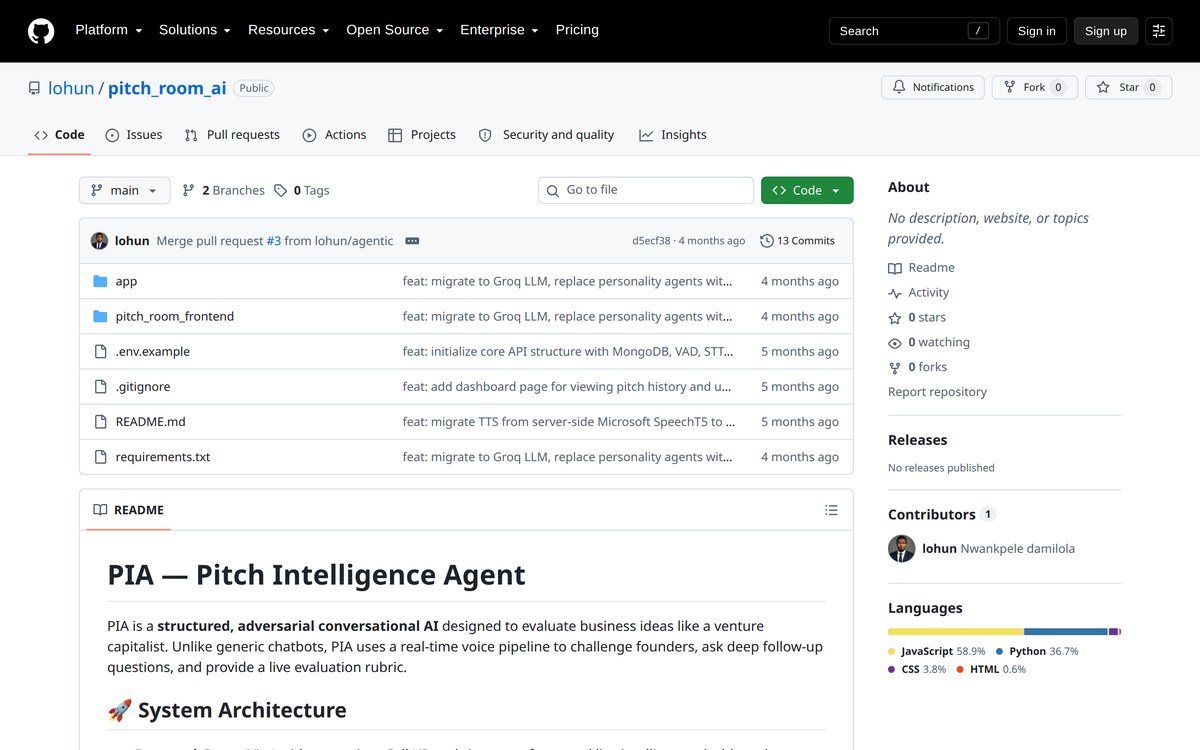Switch to the Insights tab
Viewport: 1200px width, 750px height.
pyautogui.click(x=673, y=135)
